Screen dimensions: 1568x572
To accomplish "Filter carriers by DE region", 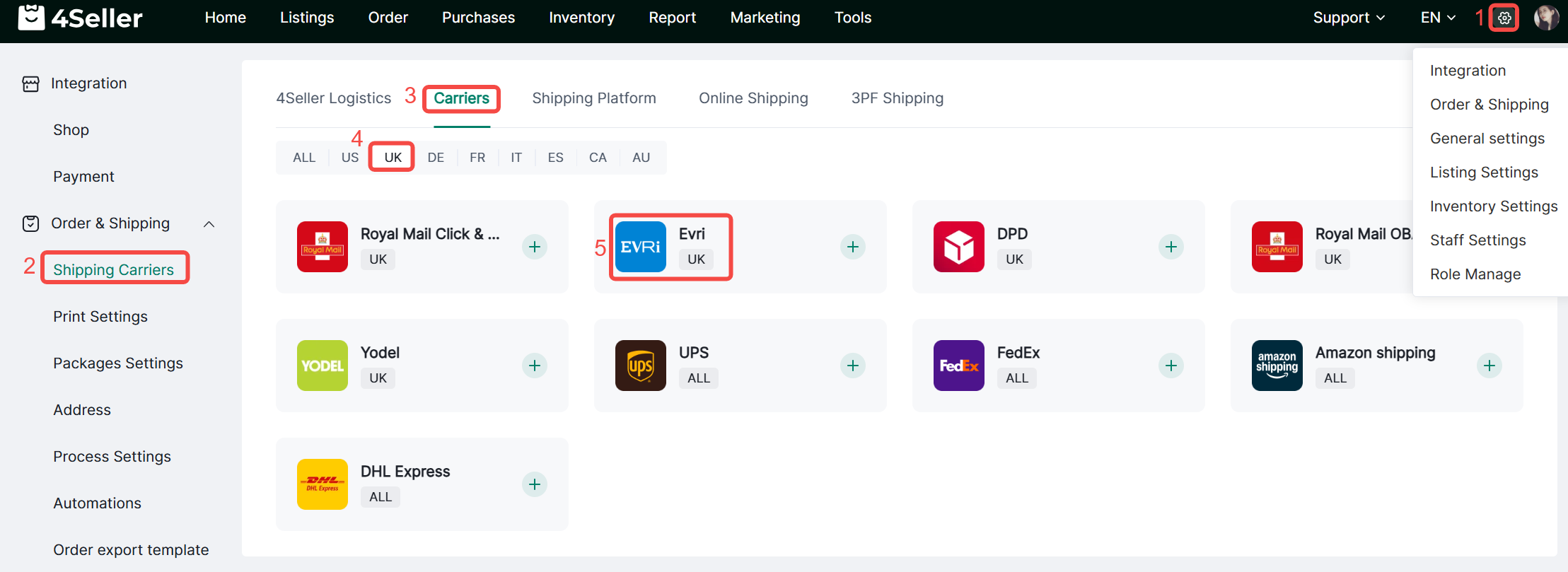I will click(436, 157).
